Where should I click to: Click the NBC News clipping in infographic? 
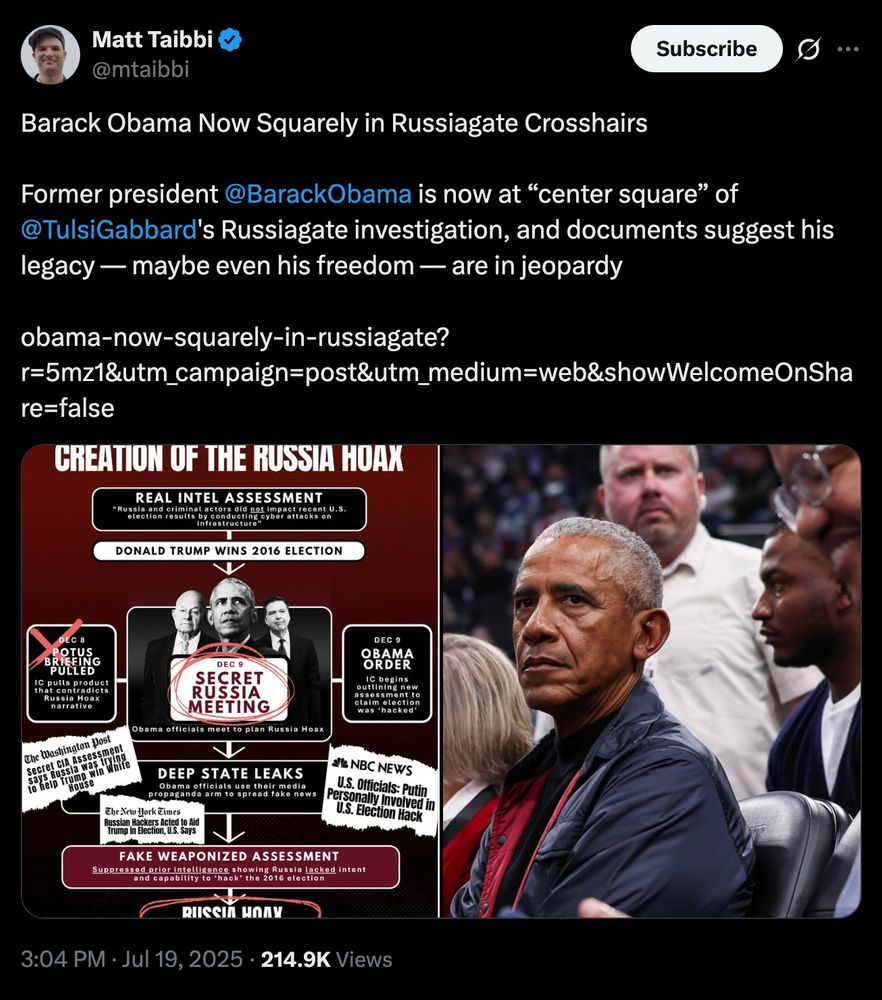pyautogui.click(x=382, y=791)
